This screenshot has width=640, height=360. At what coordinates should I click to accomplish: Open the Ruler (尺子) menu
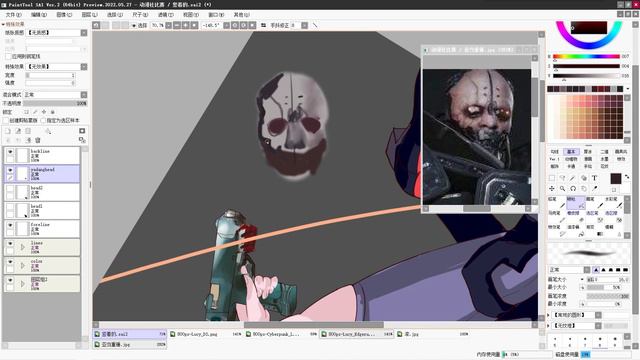point(140,15)
